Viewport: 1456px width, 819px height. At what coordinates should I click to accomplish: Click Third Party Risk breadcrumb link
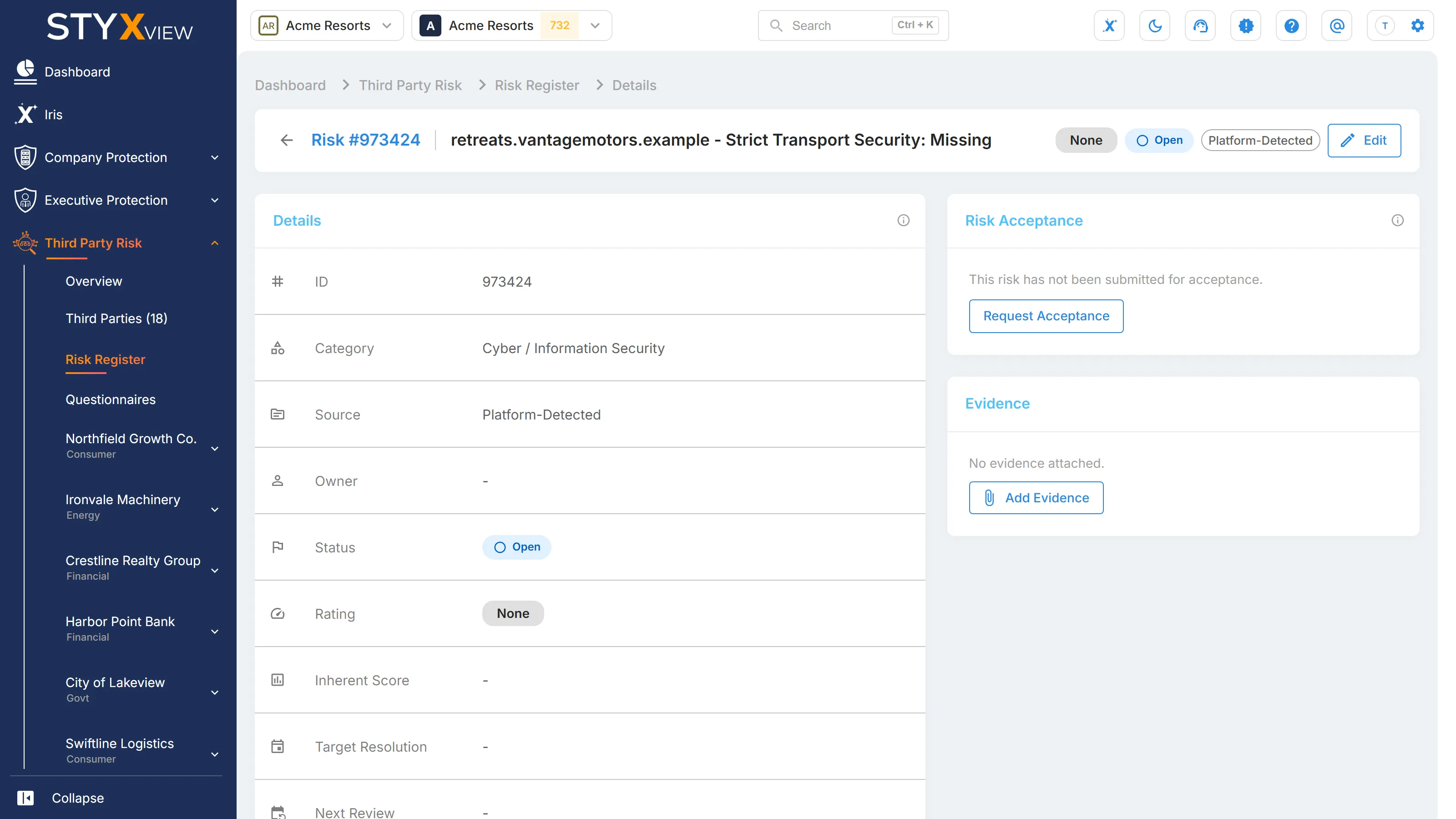(x=410, y=86)
